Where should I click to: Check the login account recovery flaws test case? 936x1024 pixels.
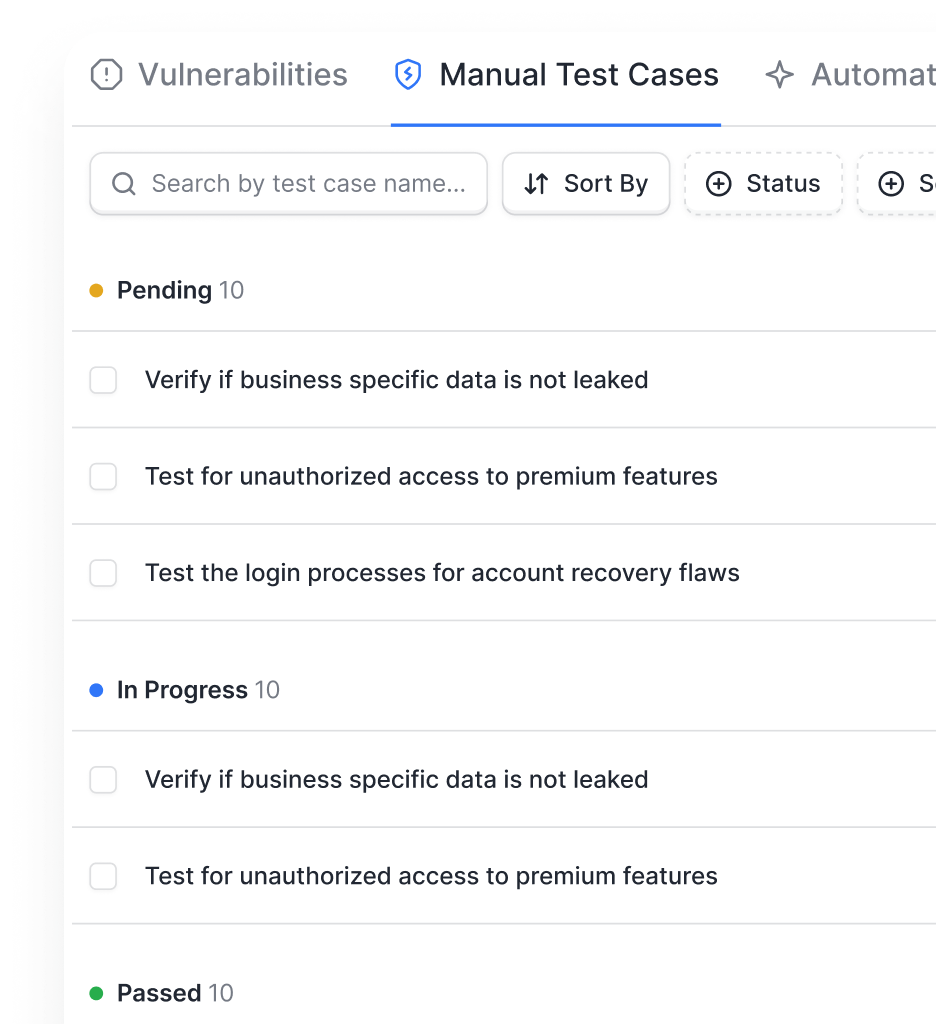pyautogui.click(x=103, y=573)
